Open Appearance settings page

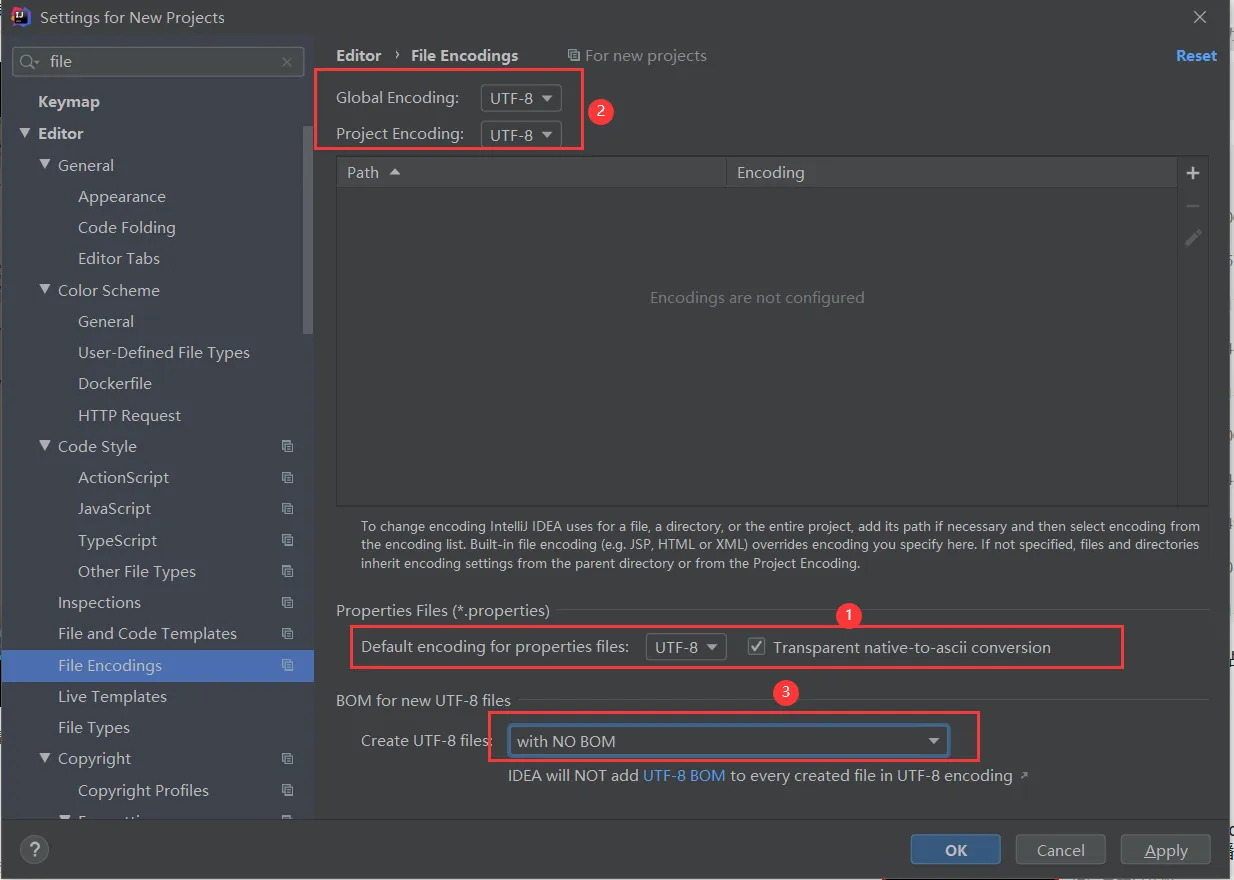[122, 197]
